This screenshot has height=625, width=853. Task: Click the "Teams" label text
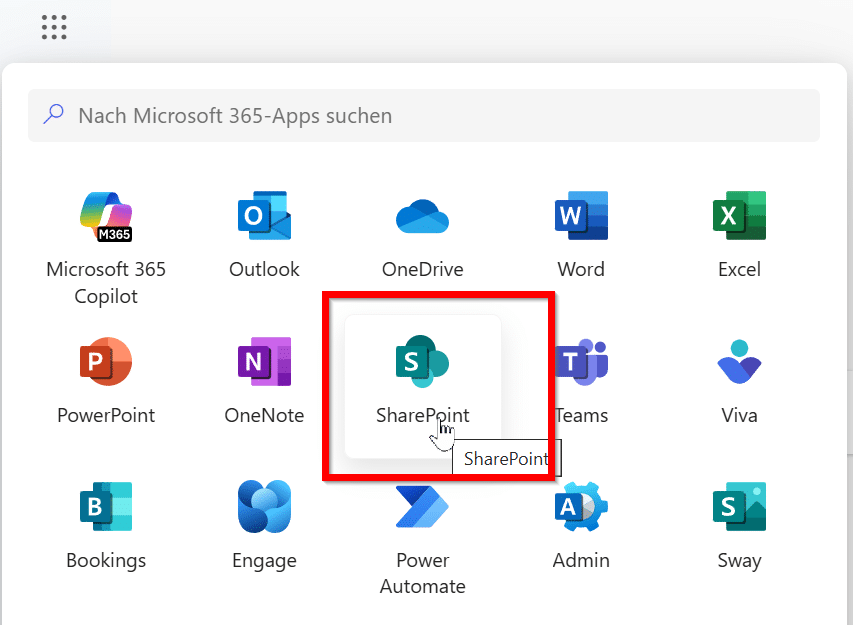pyautogui.click(x=582, y=416)
